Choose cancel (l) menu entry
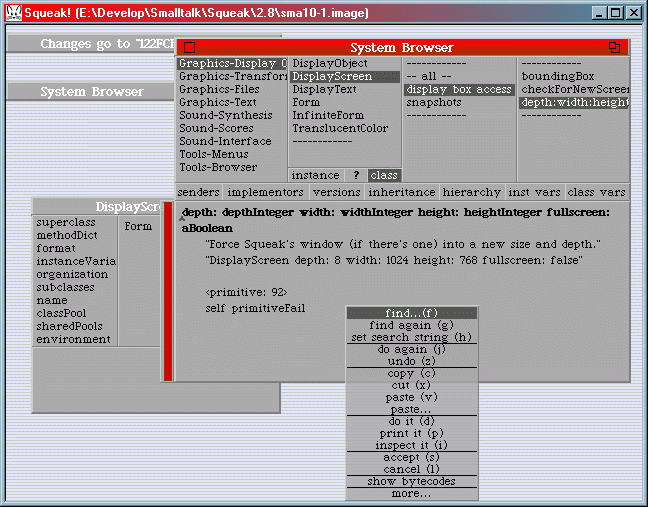The height and width of the screenshot is (507, 648). 412,469
